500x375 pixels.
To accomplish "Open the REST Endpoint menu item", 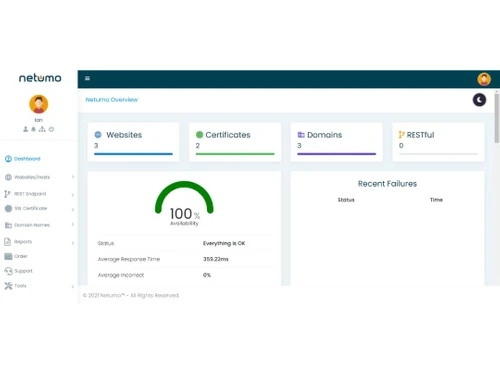I will pyautogui.click(x=30, y=194).
